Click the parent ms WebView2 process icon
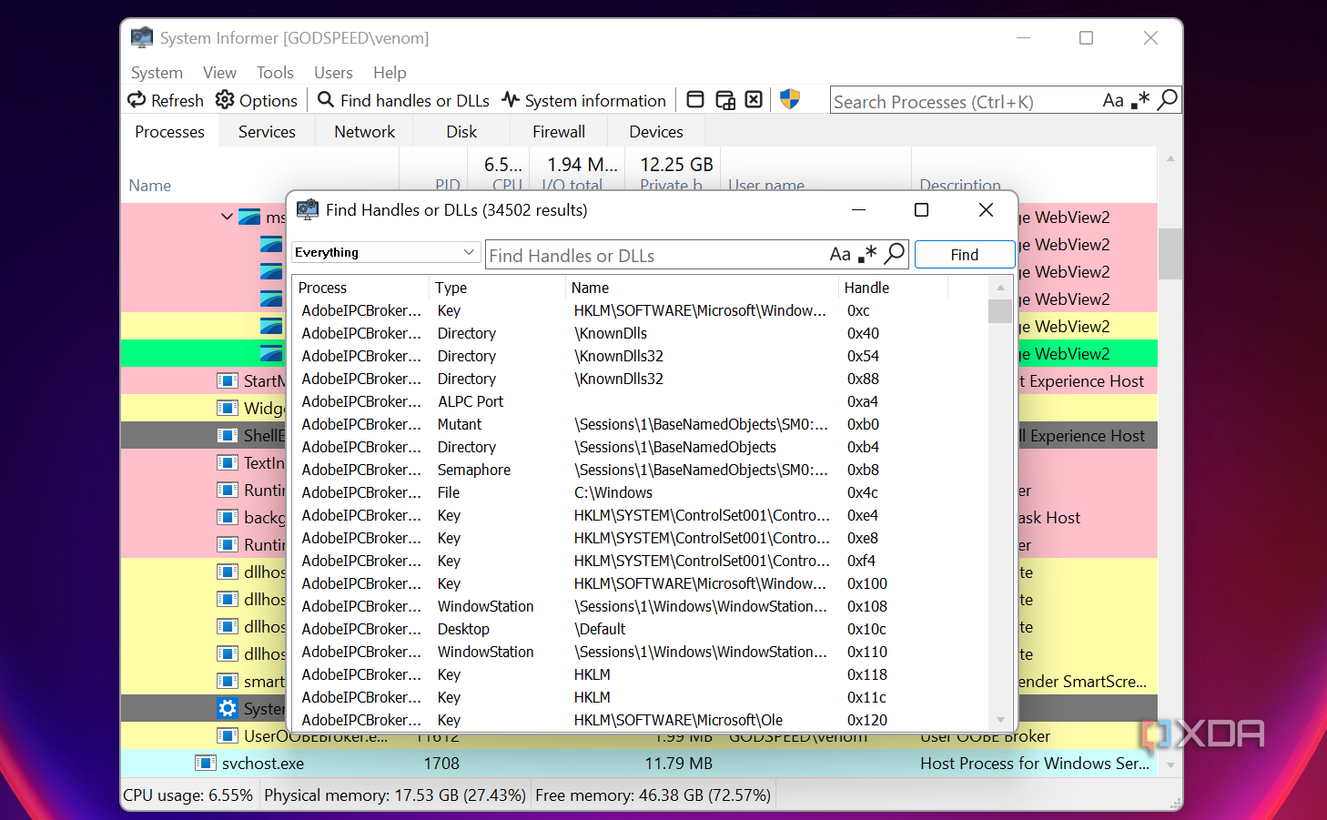Screen dimensions: 1327x820 coord(249,217)
